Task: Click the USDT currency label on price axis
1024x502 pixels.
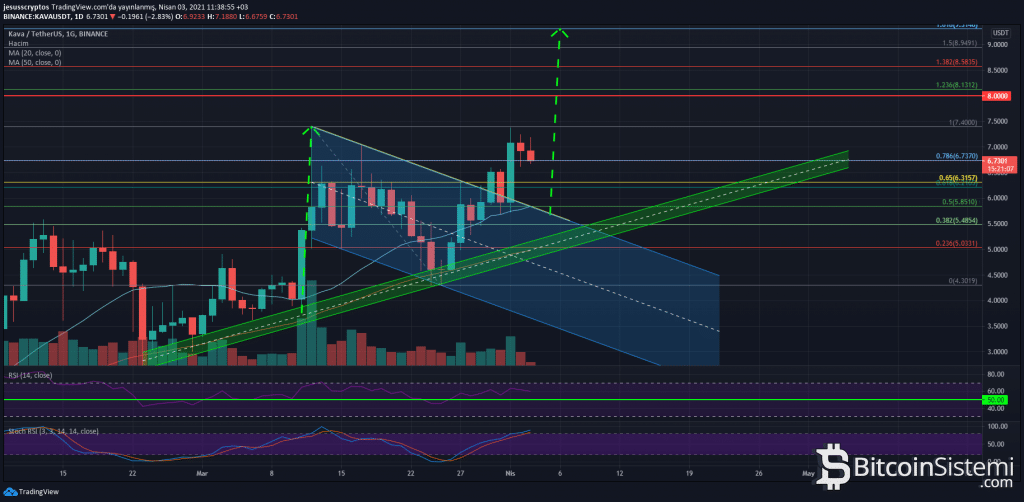Action: click(x=1000, y=33)
